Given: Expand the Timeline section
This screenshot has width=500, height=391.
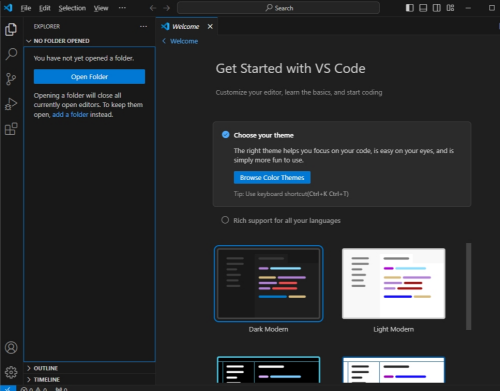Looking at the screenshot, I should [x=89, y=379].
